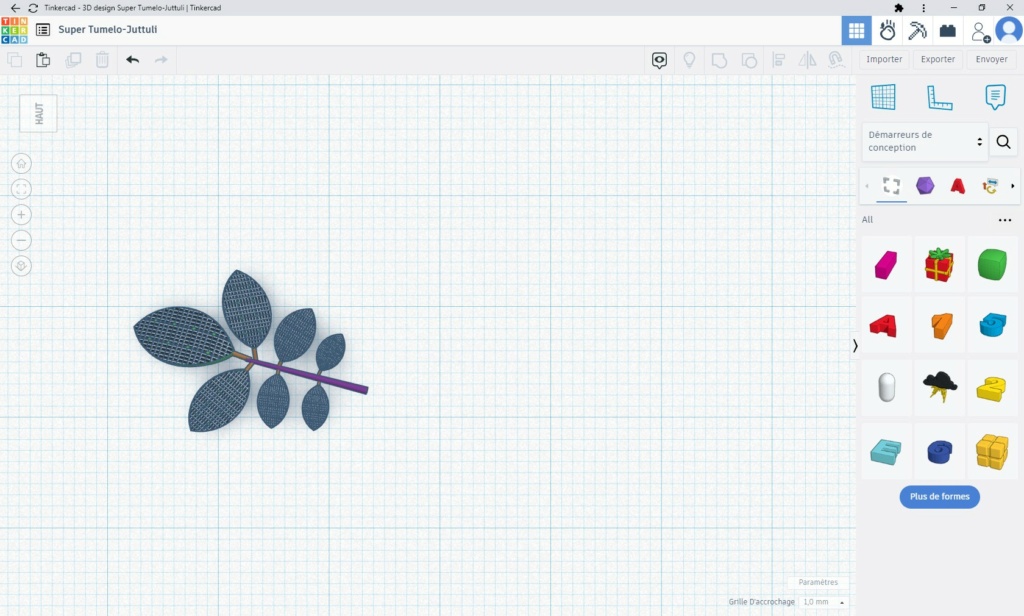The height and width of the screenshot is (616, 1024).
Task: Toggle orthographic perspective view cube icon
Action: (21, 266)
